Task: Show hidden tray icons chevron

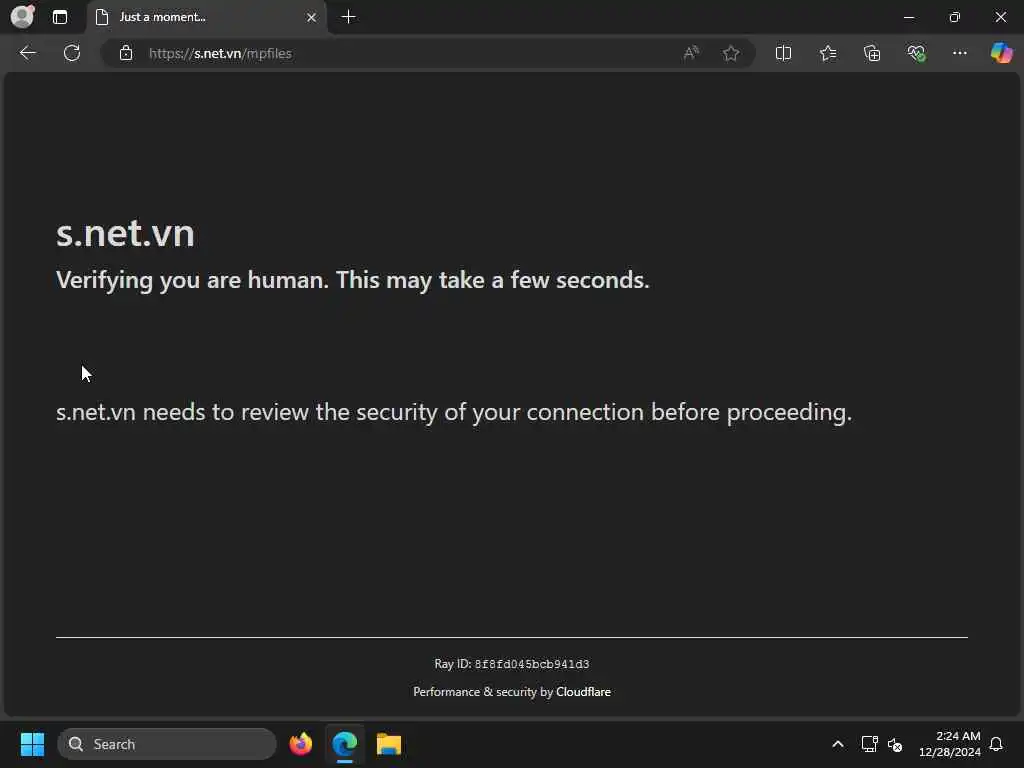Action: pyautogui.click(x=838, y=744)
